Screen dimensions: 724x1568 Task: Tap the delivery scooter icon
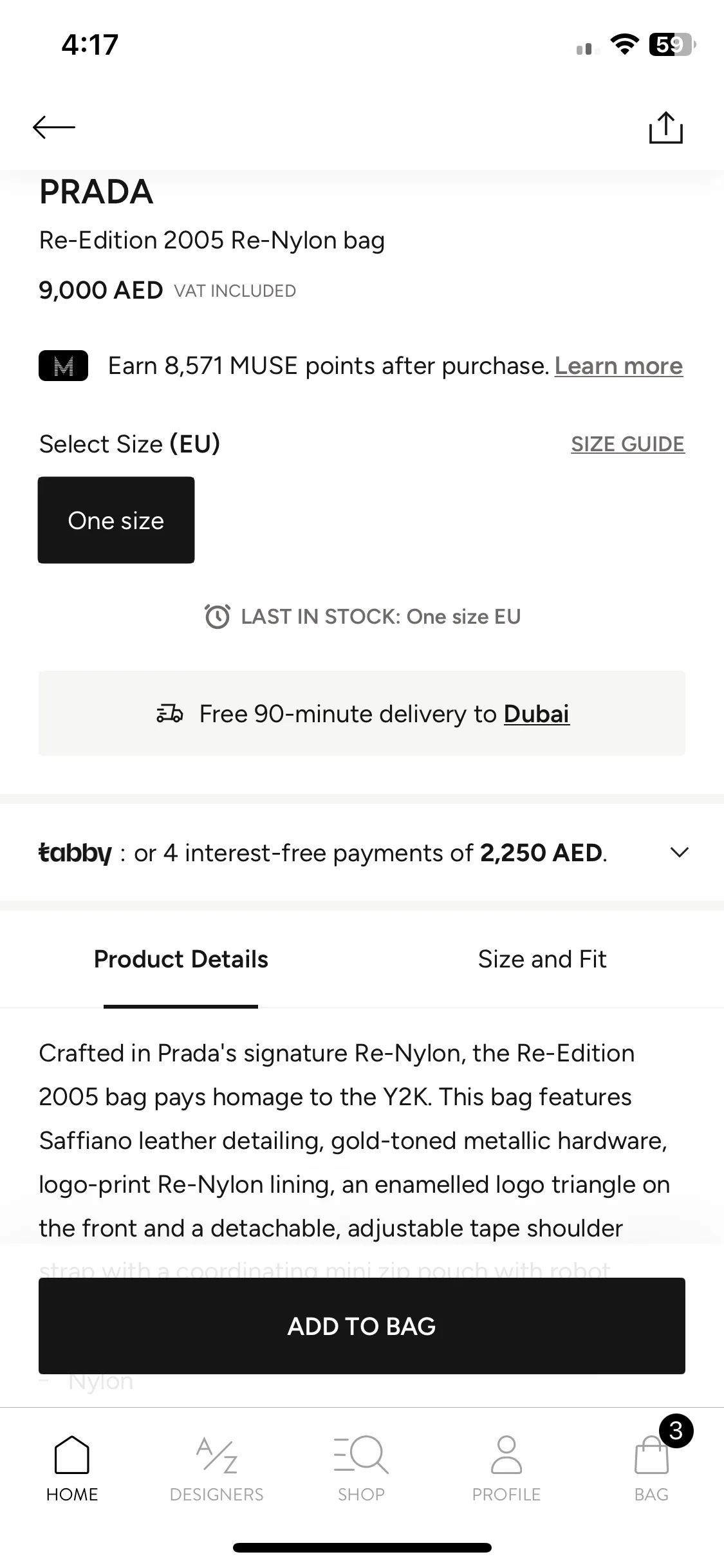click(170, 714)
